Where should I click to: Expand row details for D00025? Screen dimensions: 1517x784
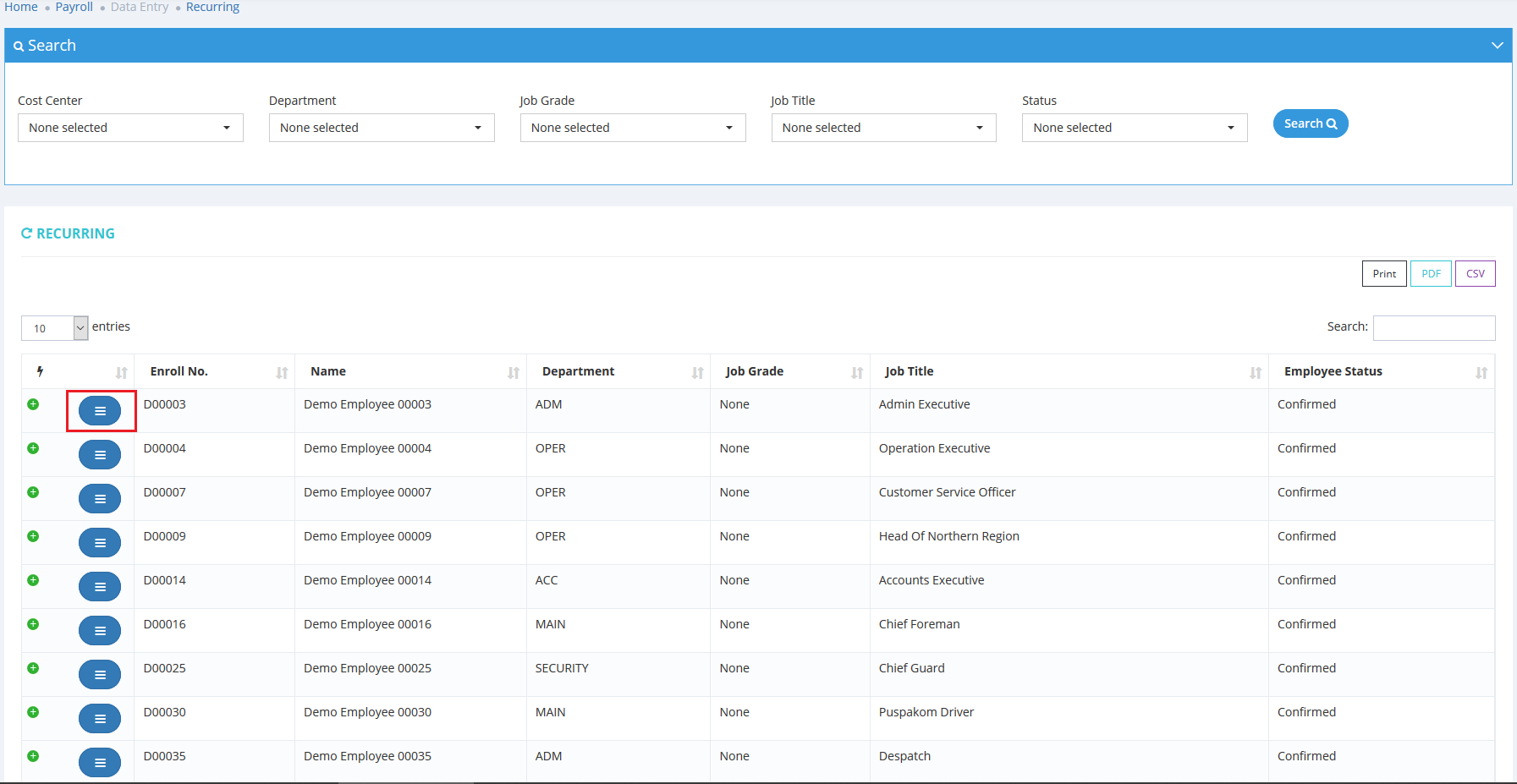[33, 668]
